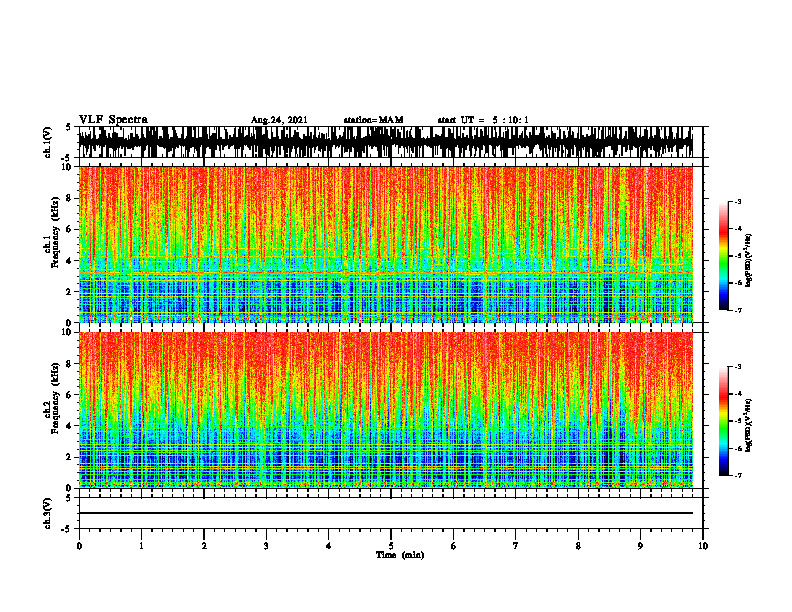Click the "VLF Spectra" plot title

pyautogui.click(x=113, y=120)
